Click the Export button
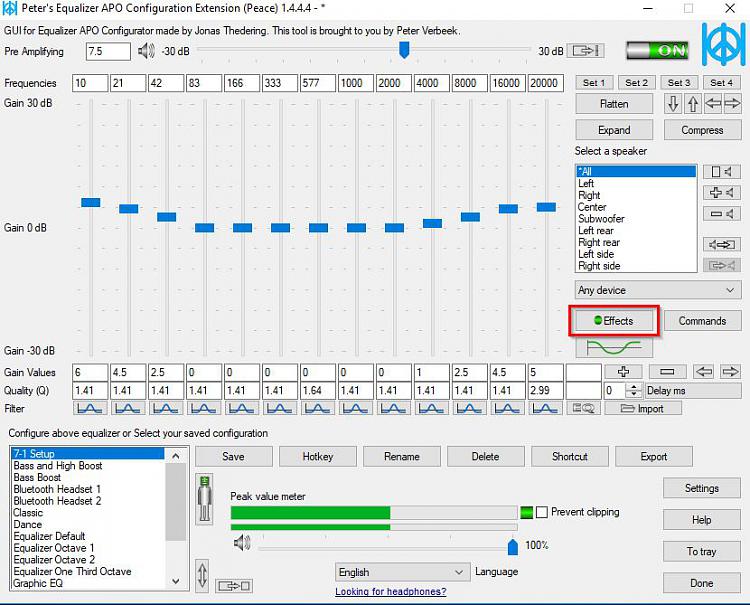 point(653,457)
